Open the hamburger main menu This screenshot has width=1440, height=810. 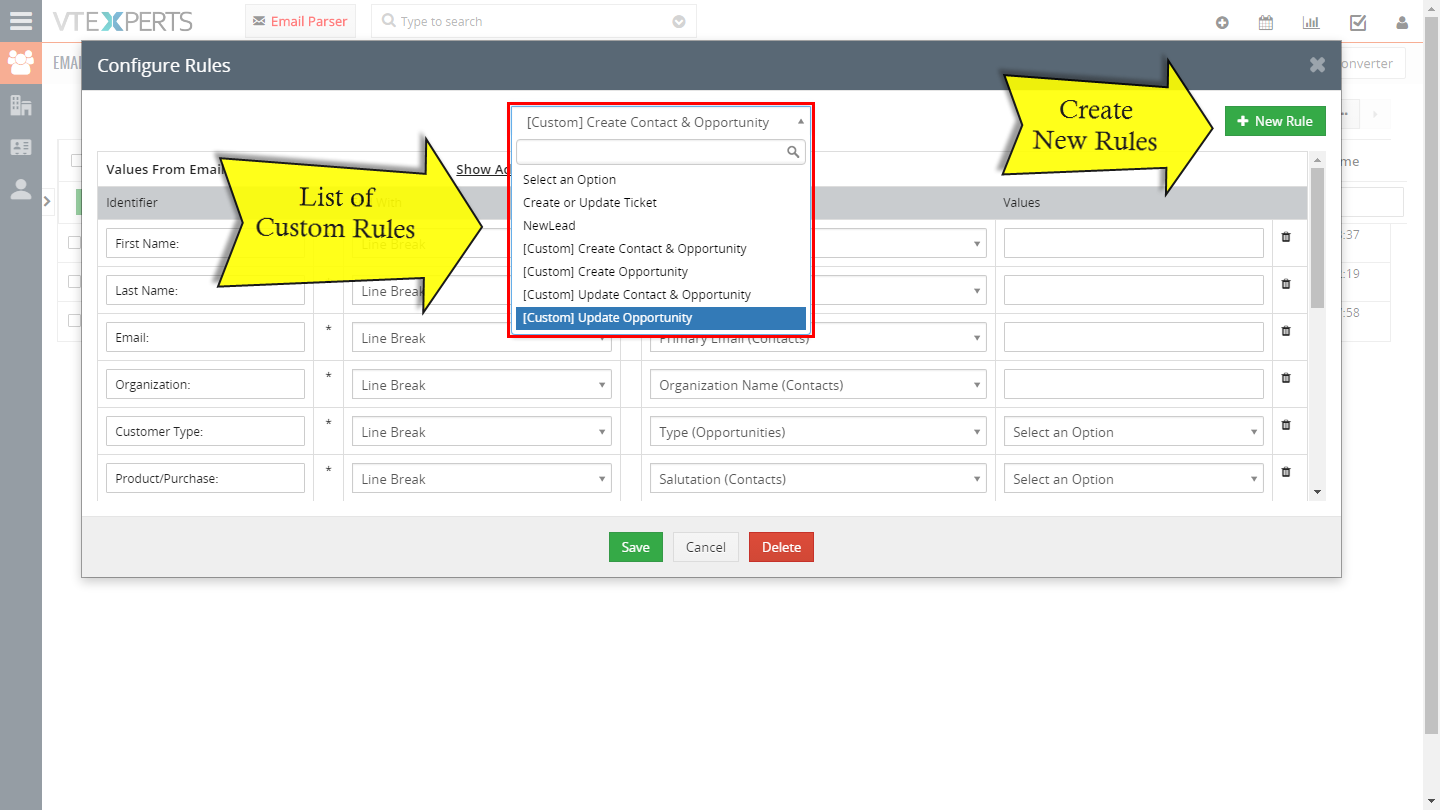[x=20, y=20]
